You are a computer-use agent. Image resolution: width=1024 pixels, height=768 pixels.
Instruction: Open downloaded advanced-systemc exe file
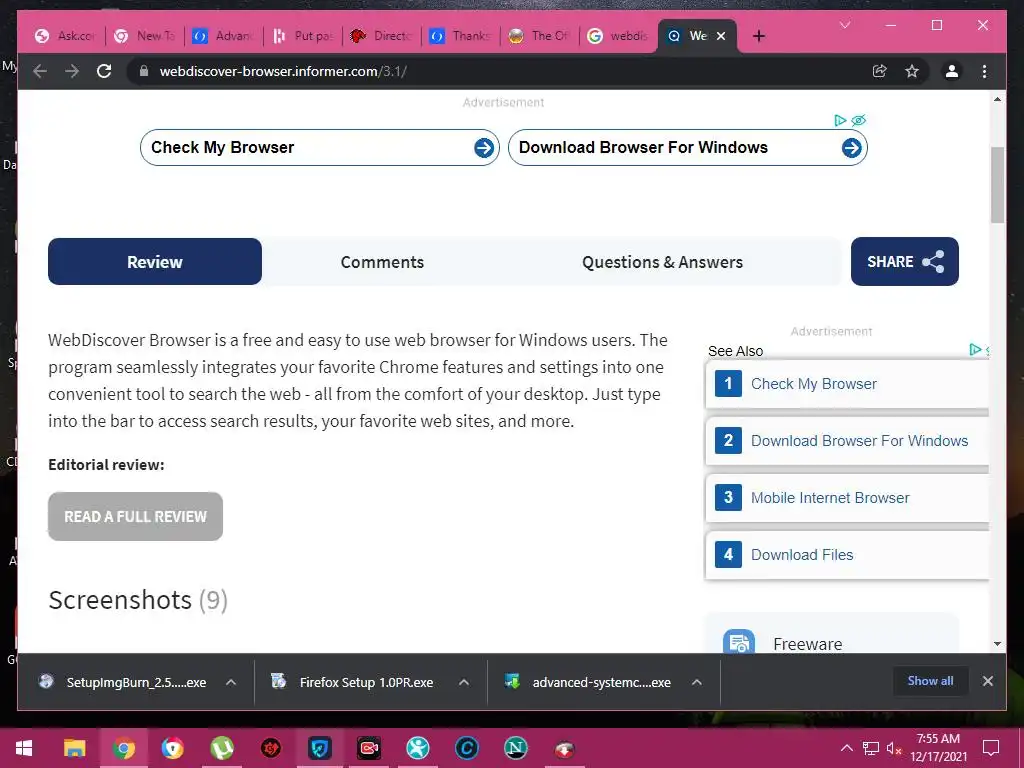(x=588, y=682)
